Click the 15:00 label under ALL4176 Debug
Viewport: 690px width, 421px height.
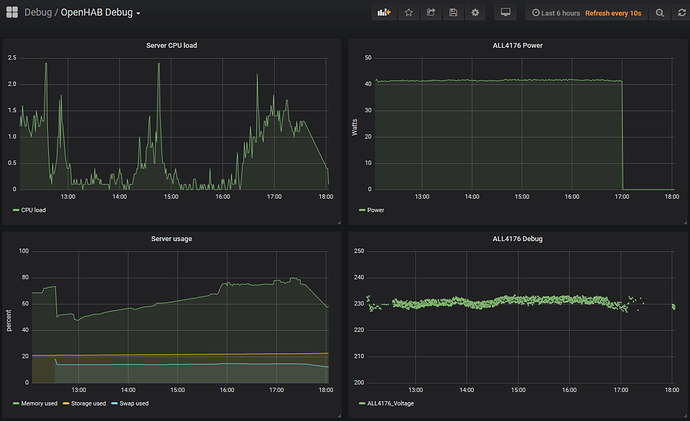pos(518,390)
